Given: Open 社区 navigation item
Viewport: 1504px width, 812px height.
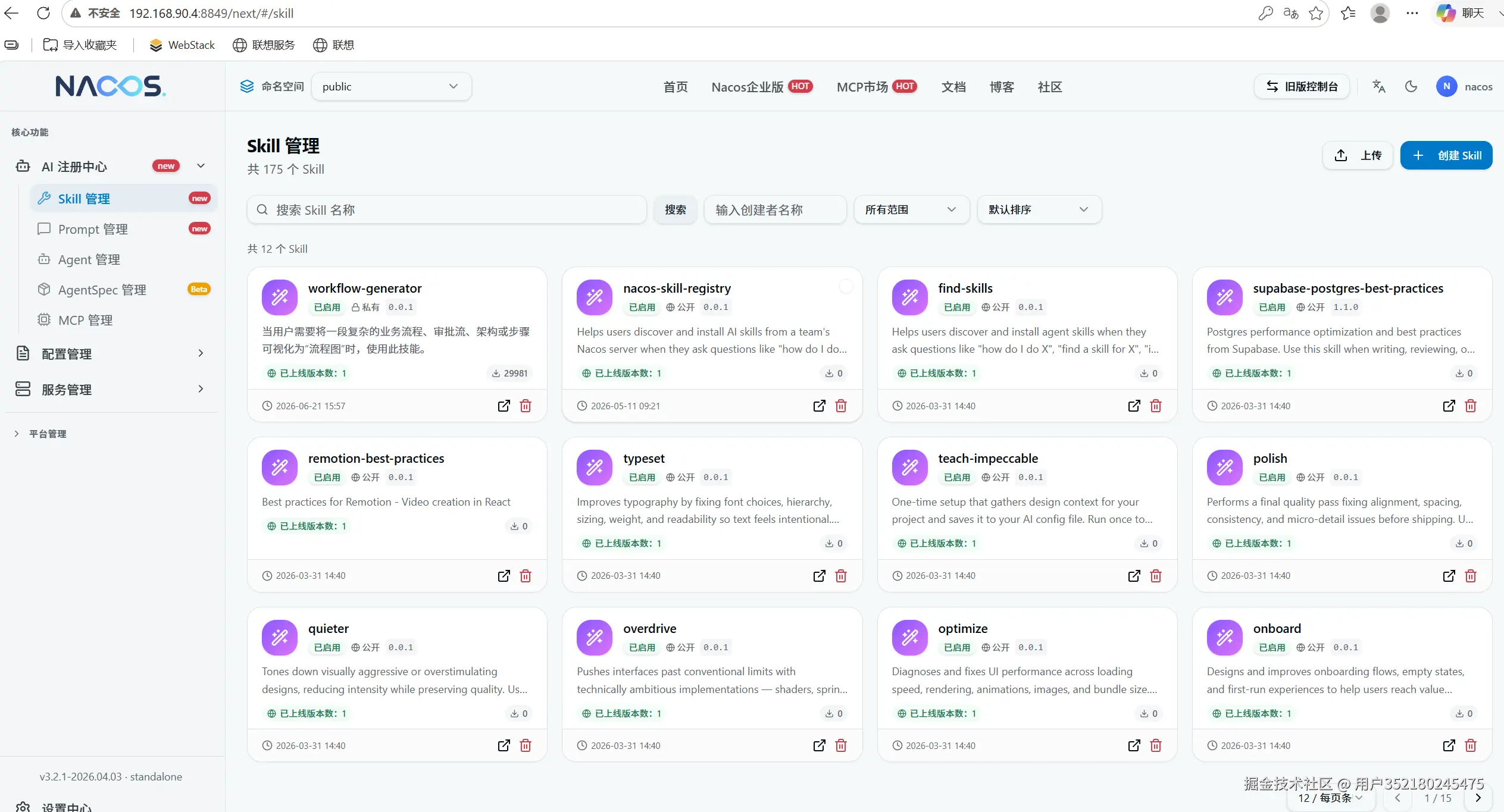Looking at the screenshot, I should 1050,87.
